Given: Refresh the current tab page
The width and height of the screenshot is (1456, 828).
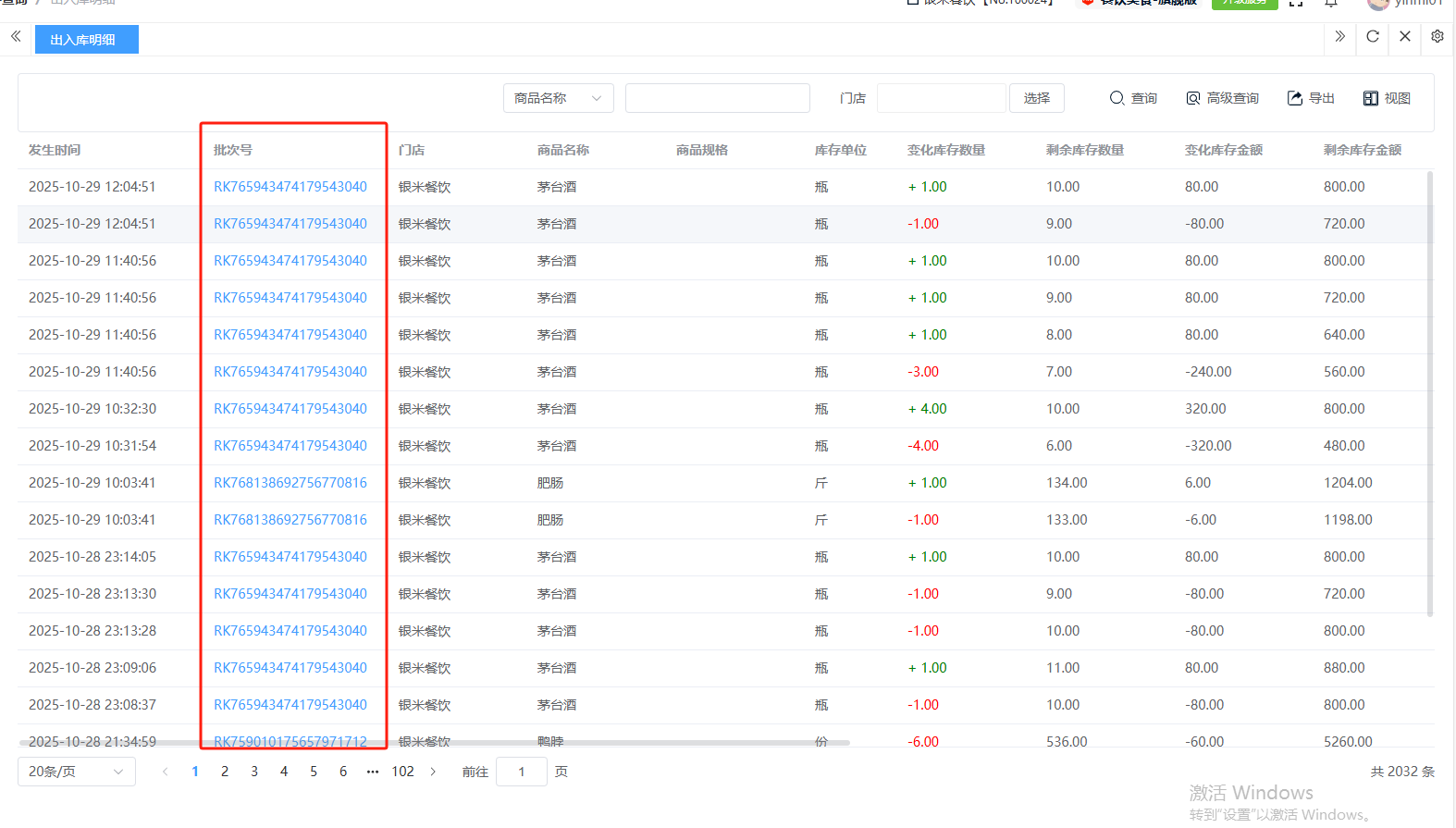Looking at the screenshot, I should click(1373, 36).
